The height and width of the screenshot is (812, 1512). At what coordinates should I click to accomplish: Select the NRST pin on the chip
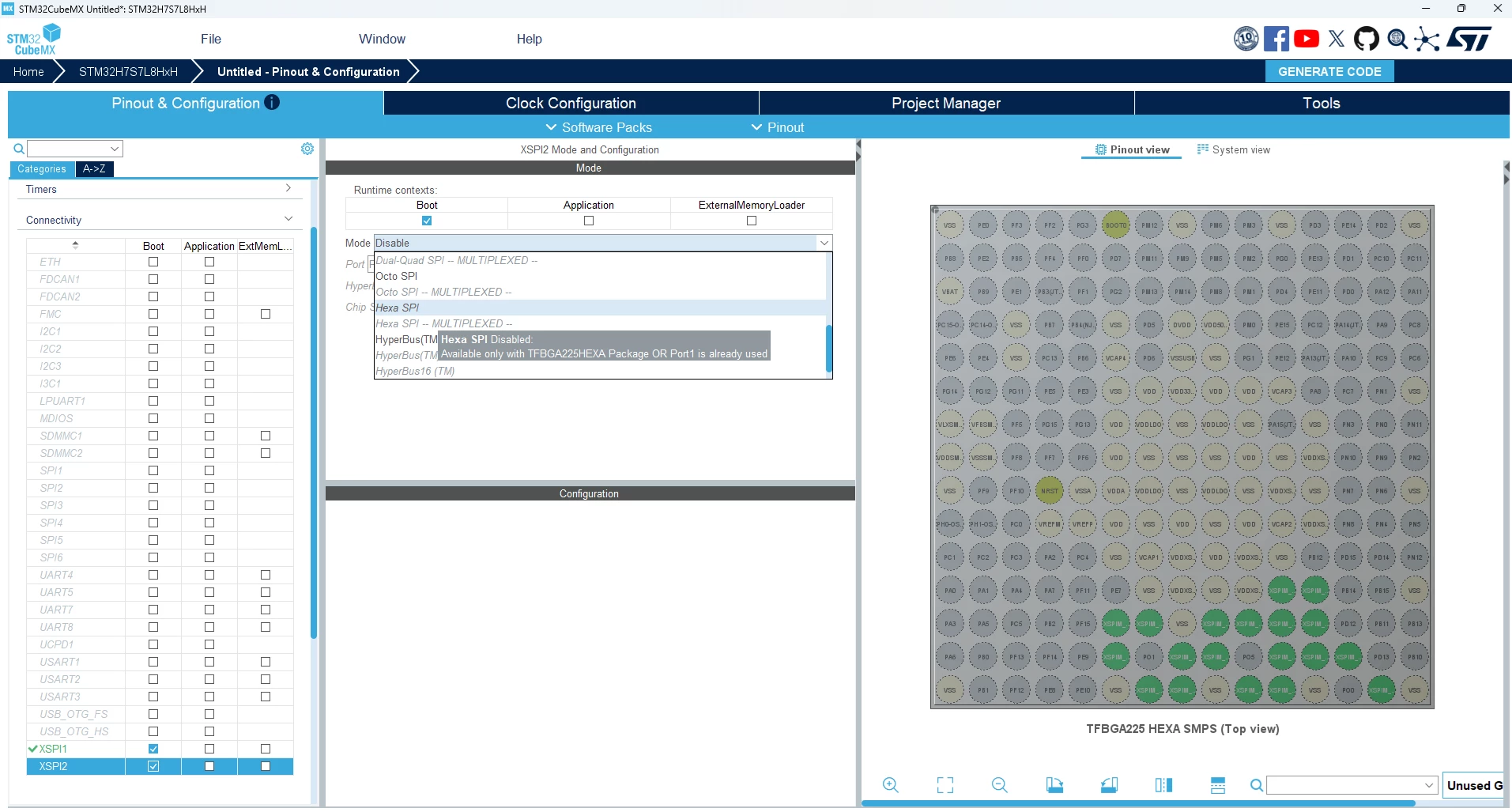coord(1050,491)
